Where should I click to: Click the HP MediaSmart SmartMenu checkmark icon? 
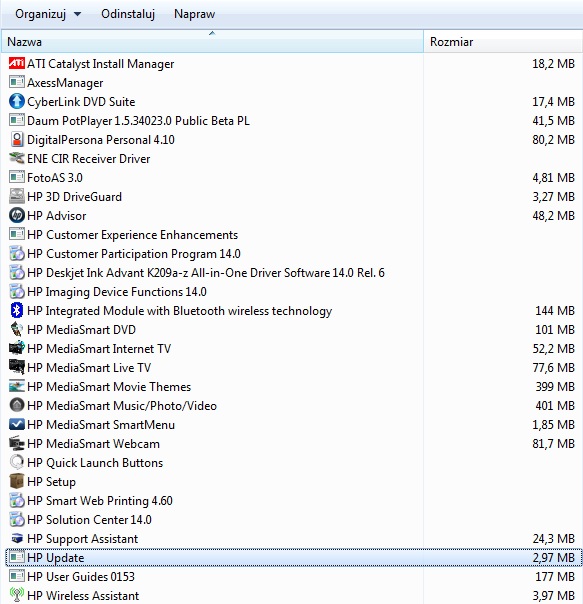click(x=17, y=424)
